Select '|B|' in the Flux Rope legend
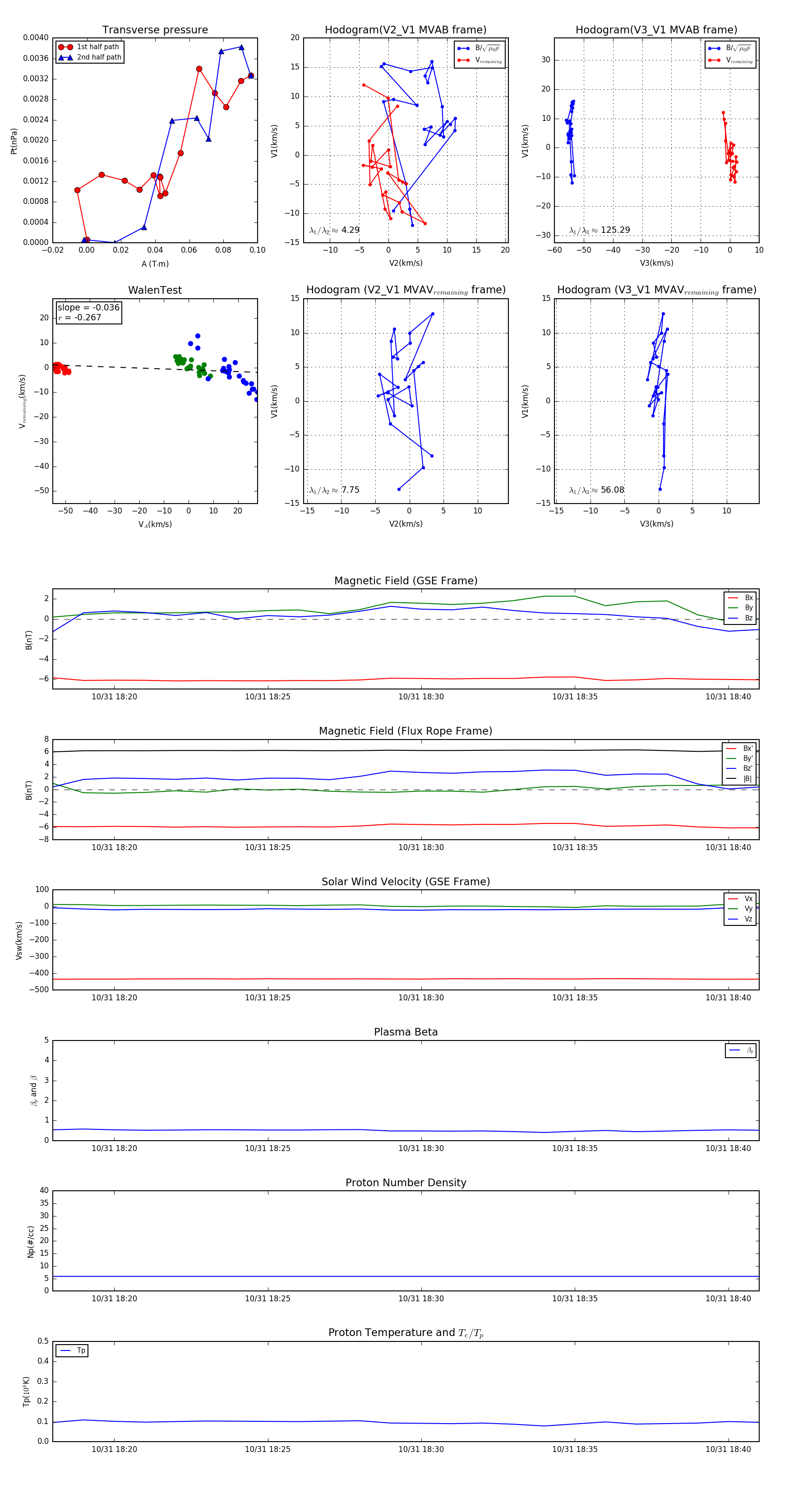The image size is (812, 1489). tap(739, 779)
